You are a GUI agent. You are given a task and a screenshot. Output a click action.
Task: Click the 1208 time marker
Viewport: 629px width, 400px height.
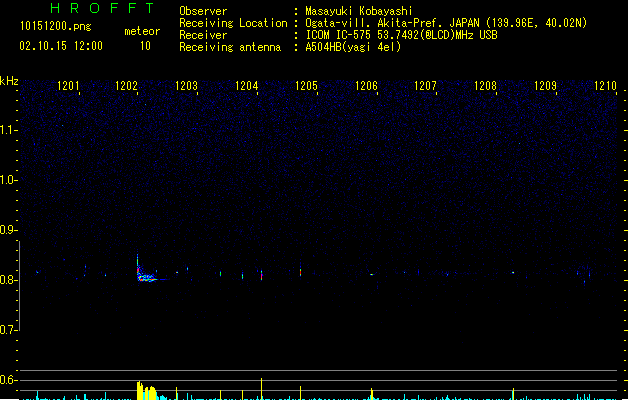click(485, 86)
